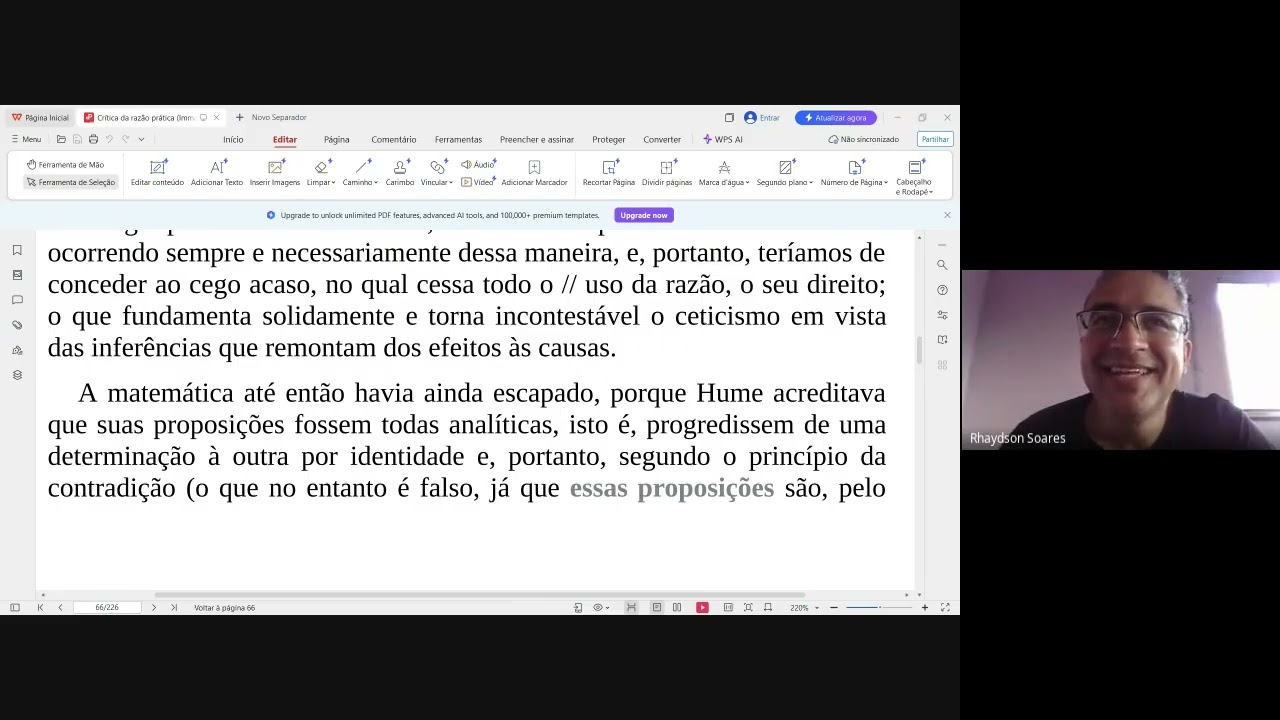The height and width of the screenshot is (720, 1280).
Task: Select Ferramenta de Mão hand tool
Action: click(x=66, y=164)
